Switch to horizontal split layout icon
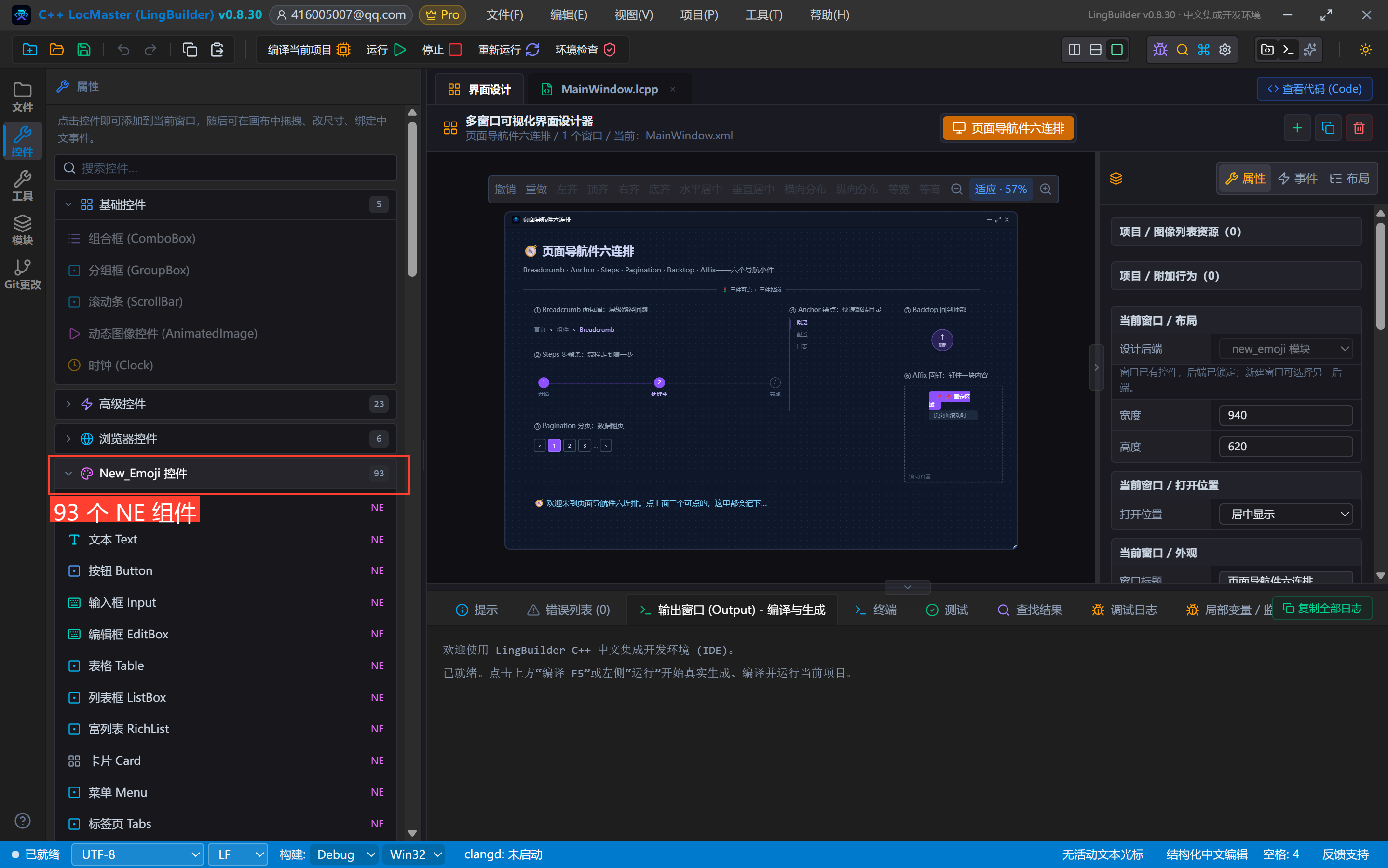Viewport: 1388px width, 868px height. point(1096,49)
